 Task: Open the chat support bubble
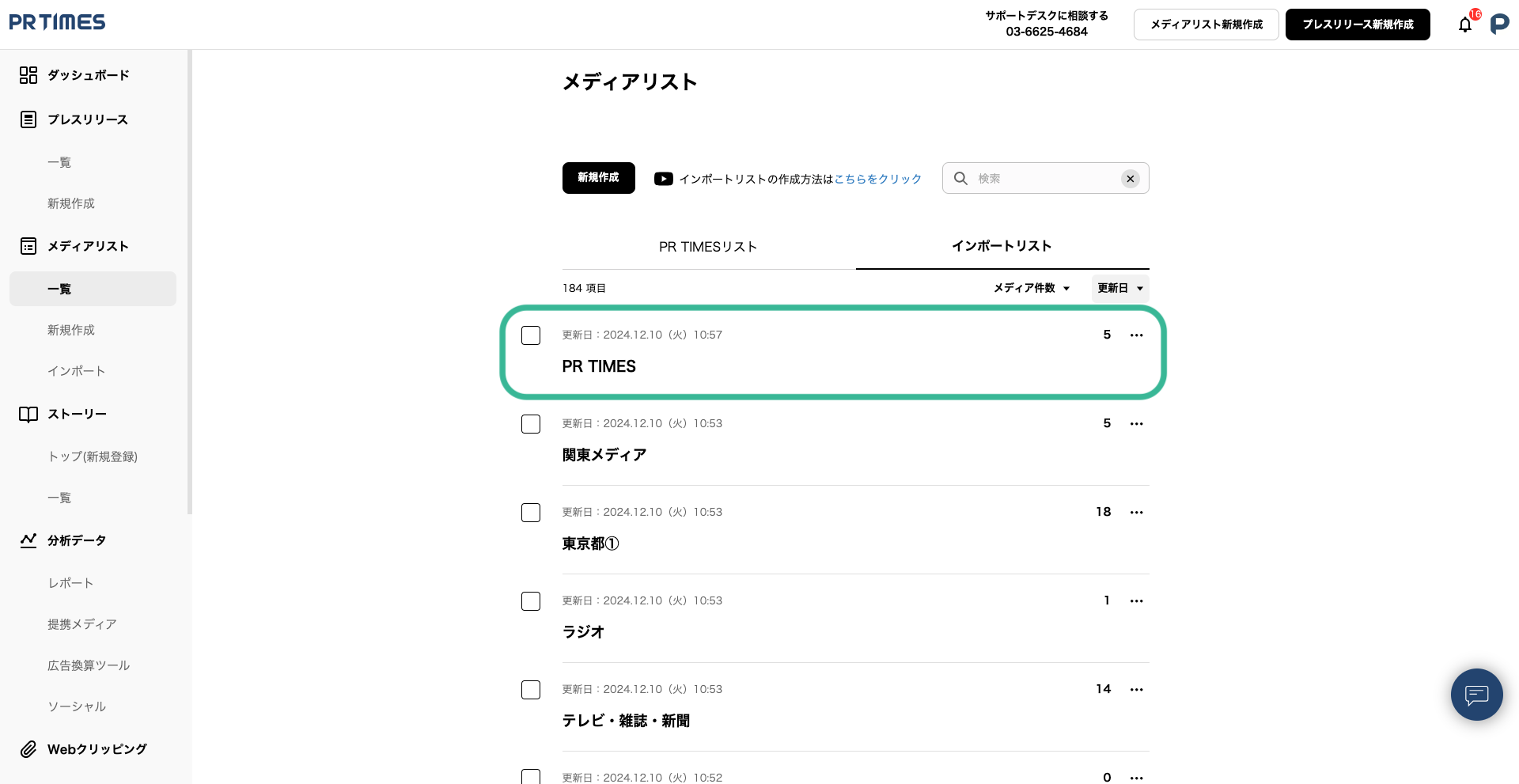point(1476,695)
